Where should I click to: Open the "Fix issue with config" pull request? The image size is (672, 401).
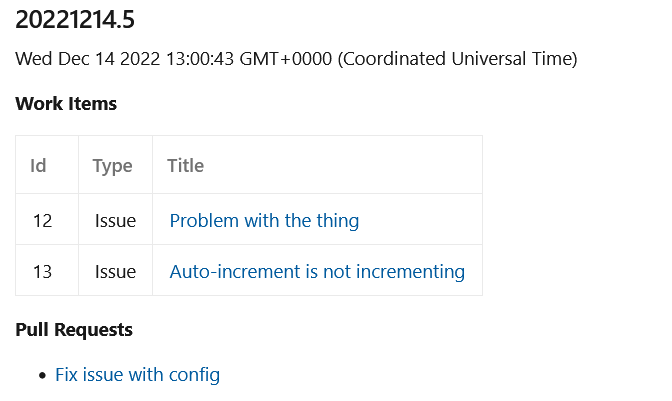coord(137,375)
